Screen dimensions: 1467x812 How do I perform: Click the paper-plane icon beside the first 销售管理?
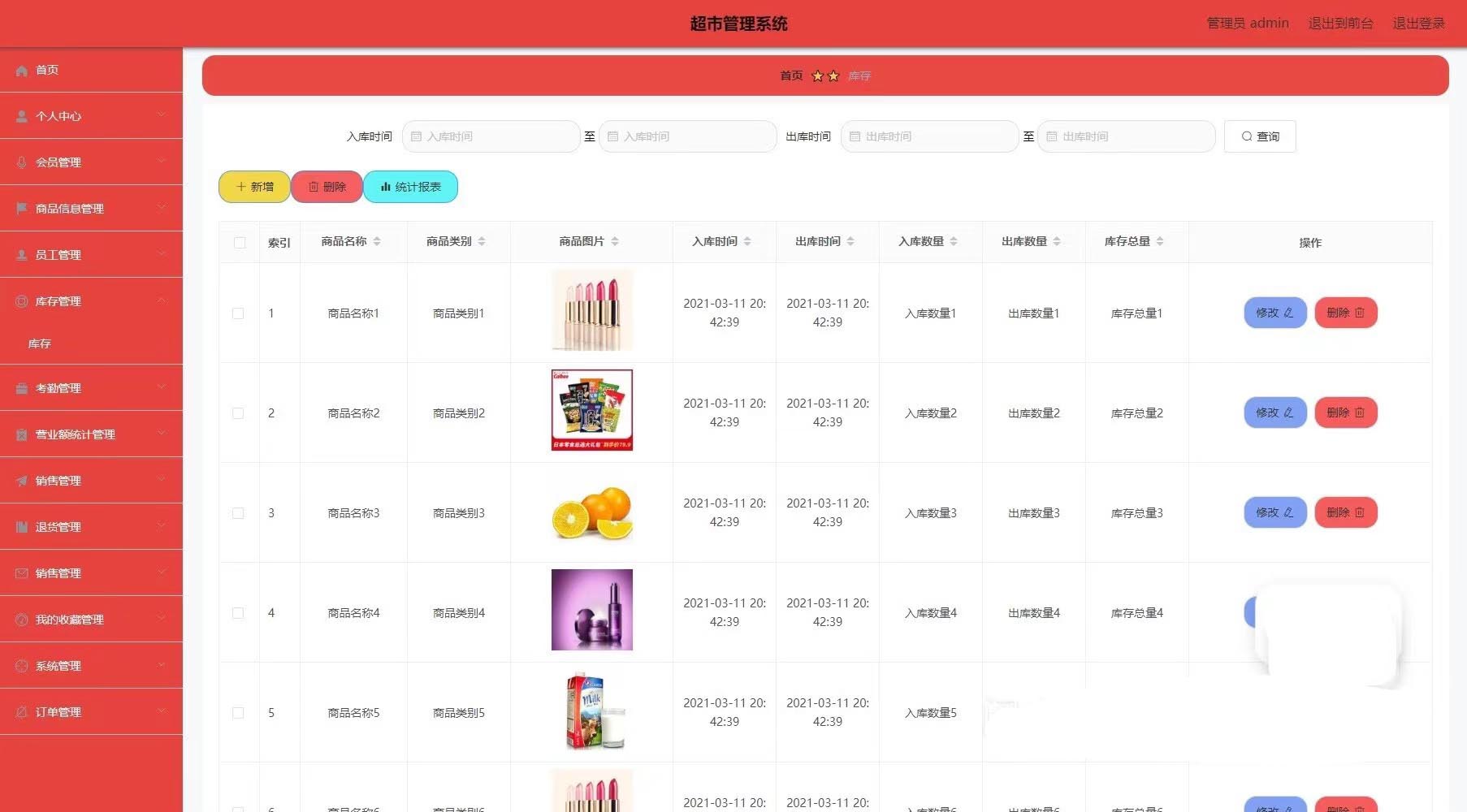(22, 481)
